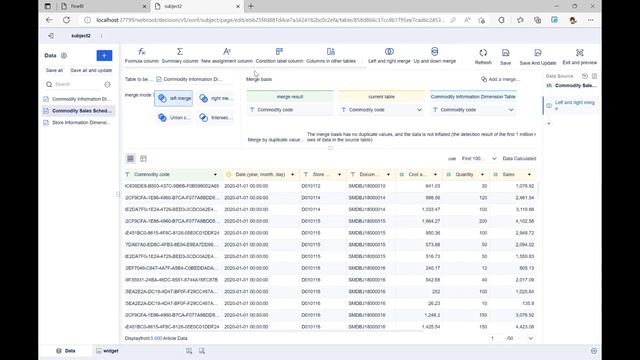Open Quantity column header dropdown

tap(482, 175)
